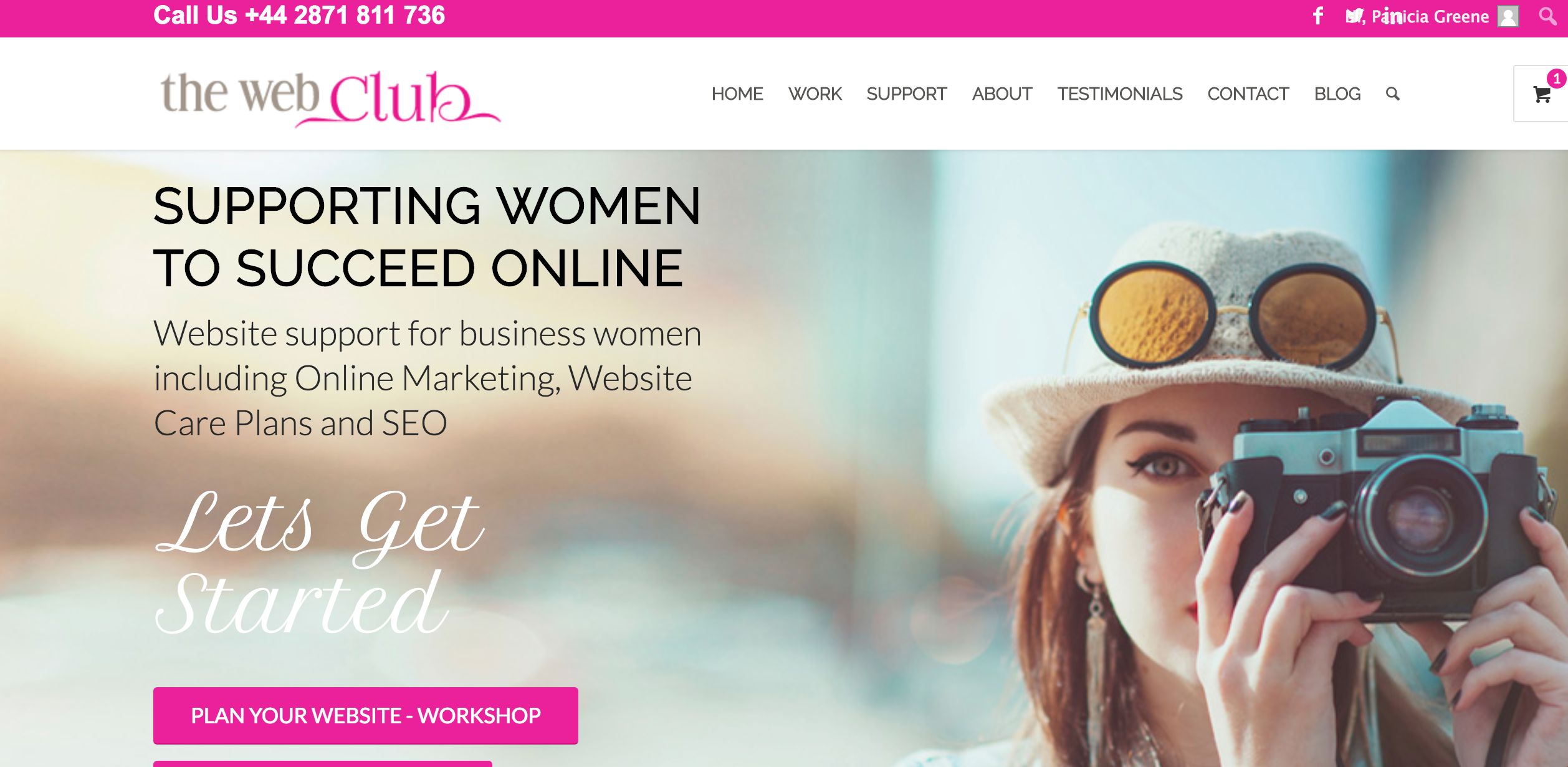Open the Facebook icon in the top bar
The width and height of the screenshot is (1568, 767).
coord(1318,16)
